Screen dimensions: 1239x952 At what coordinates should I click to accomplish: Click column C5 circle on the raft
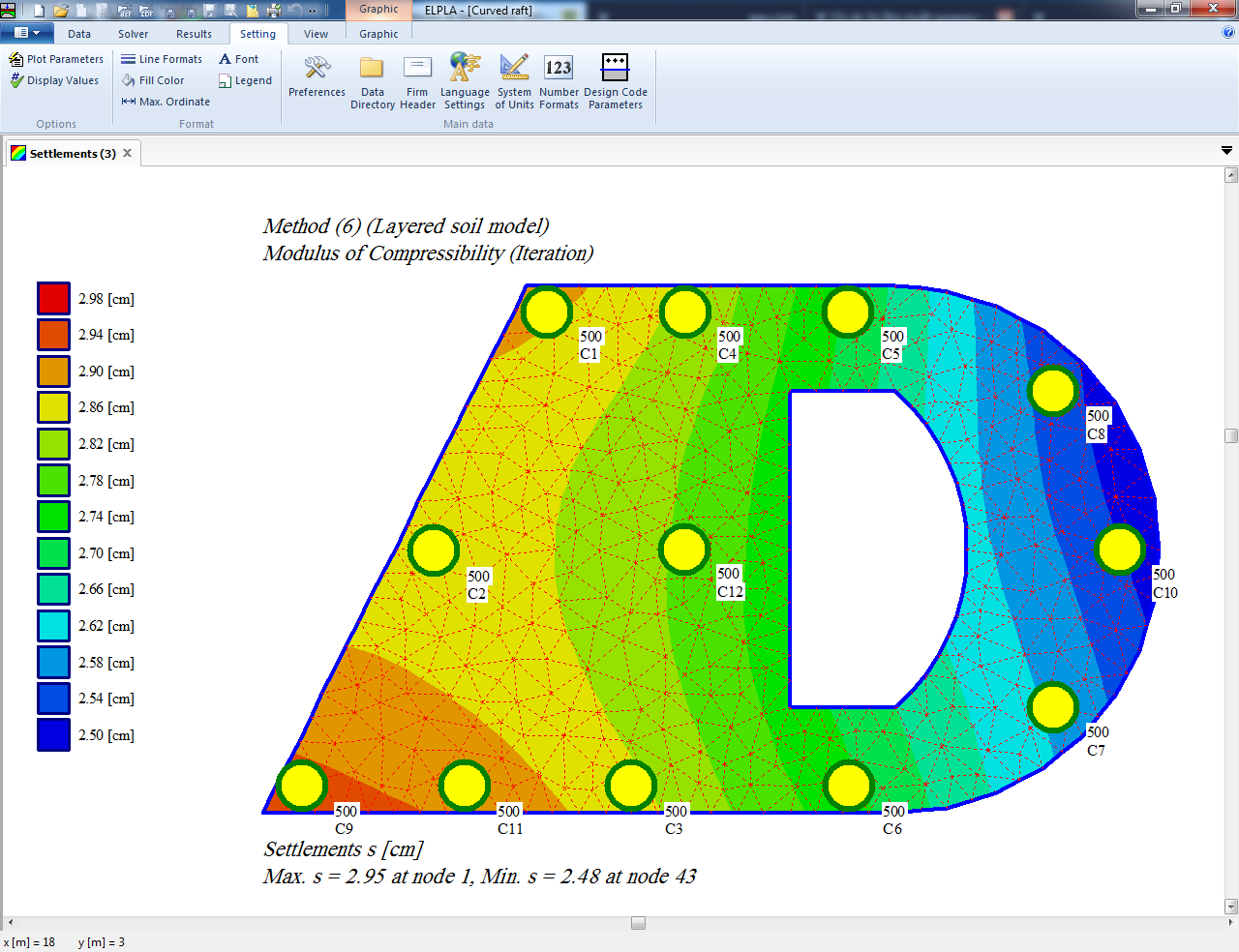point(849,312)
